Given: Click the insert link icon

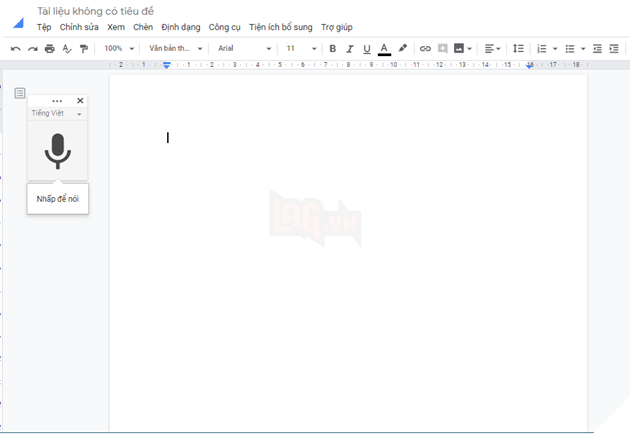Looking at the screenshot, I should pos(425,48).
